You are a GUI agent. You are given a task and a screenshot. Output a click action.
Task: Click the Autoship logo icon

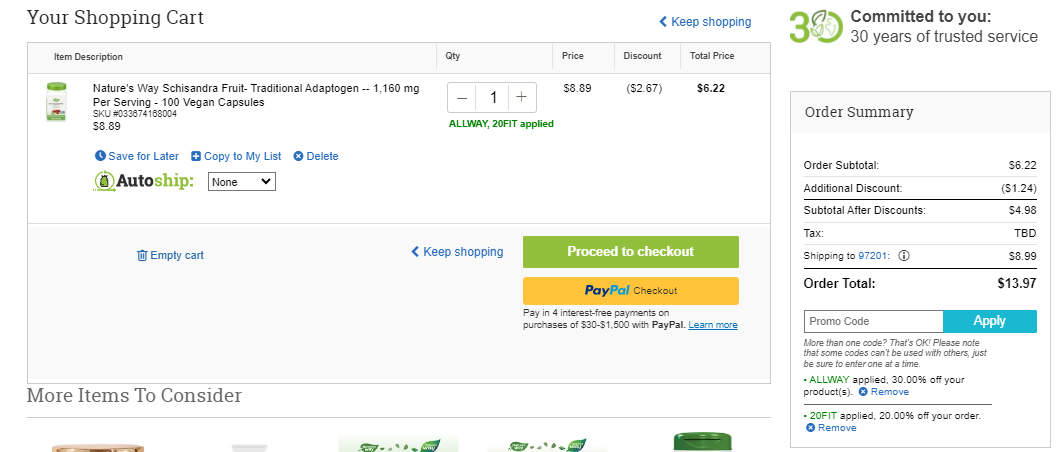[x=103, y=181]
